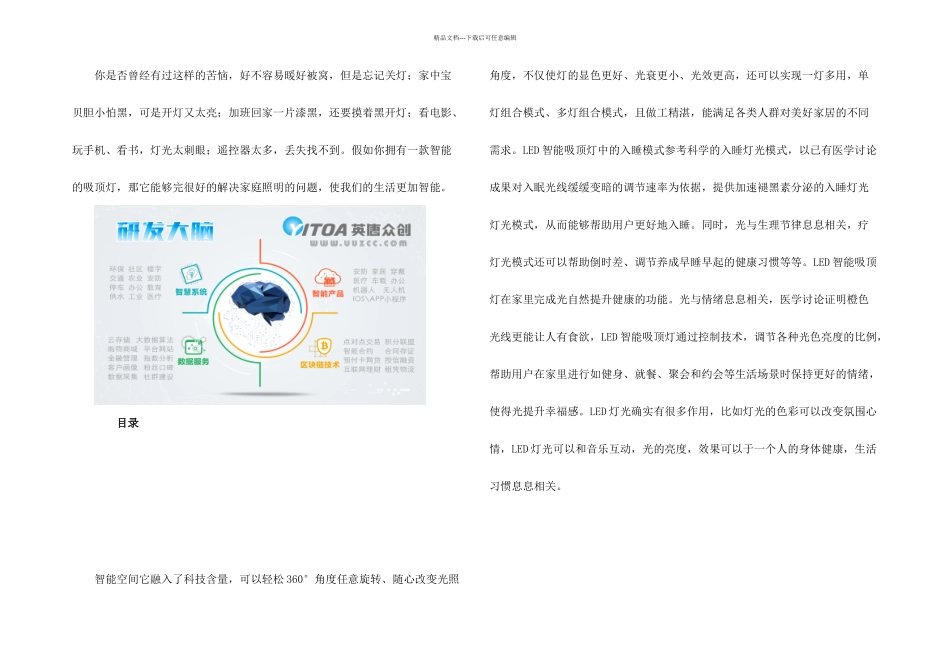The width and height of the screenshot is (950, 672).
Task: Click the header text 精品文档--下载后可任意编辑
Action: [475, 38]
